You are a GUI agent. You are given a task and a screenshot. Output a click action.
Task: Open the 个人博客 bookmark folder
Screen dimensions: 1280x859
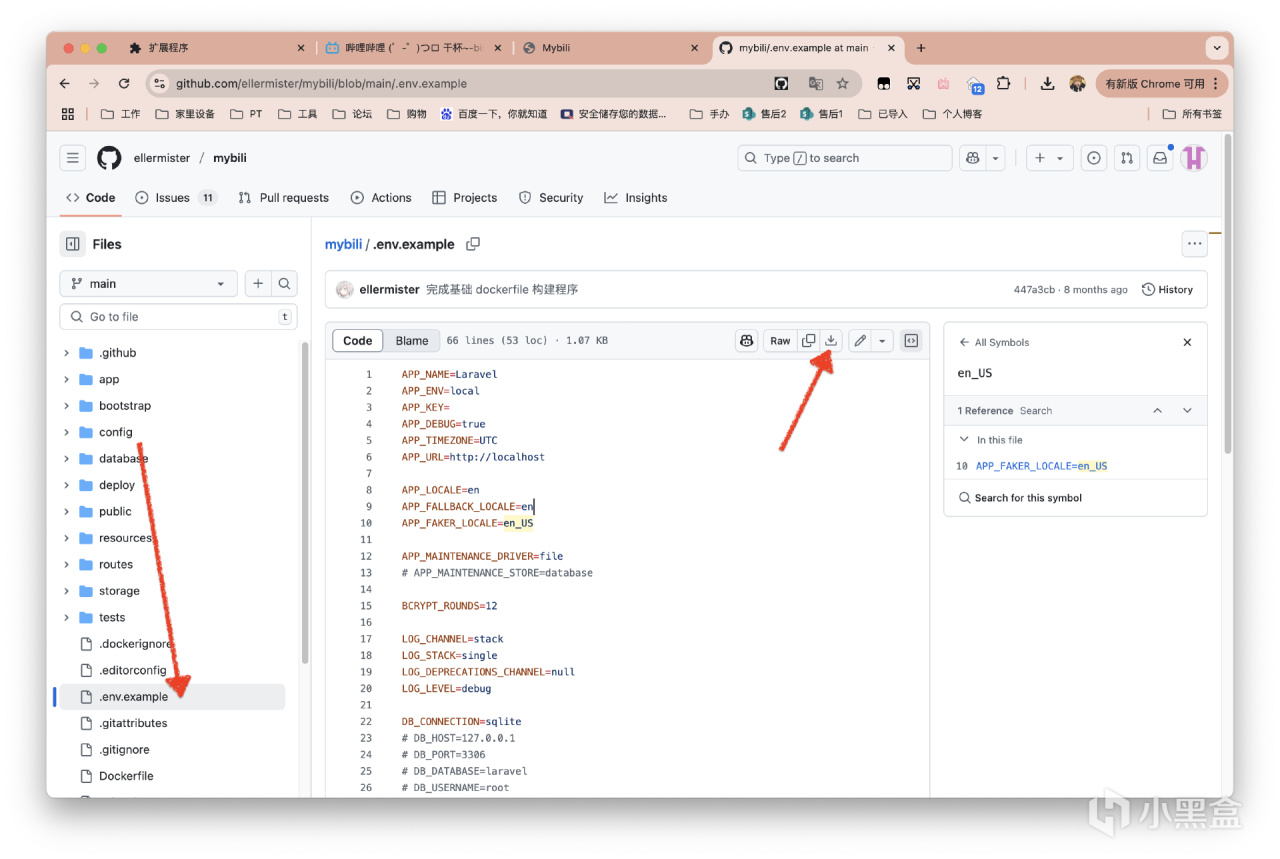coord(953,114)
